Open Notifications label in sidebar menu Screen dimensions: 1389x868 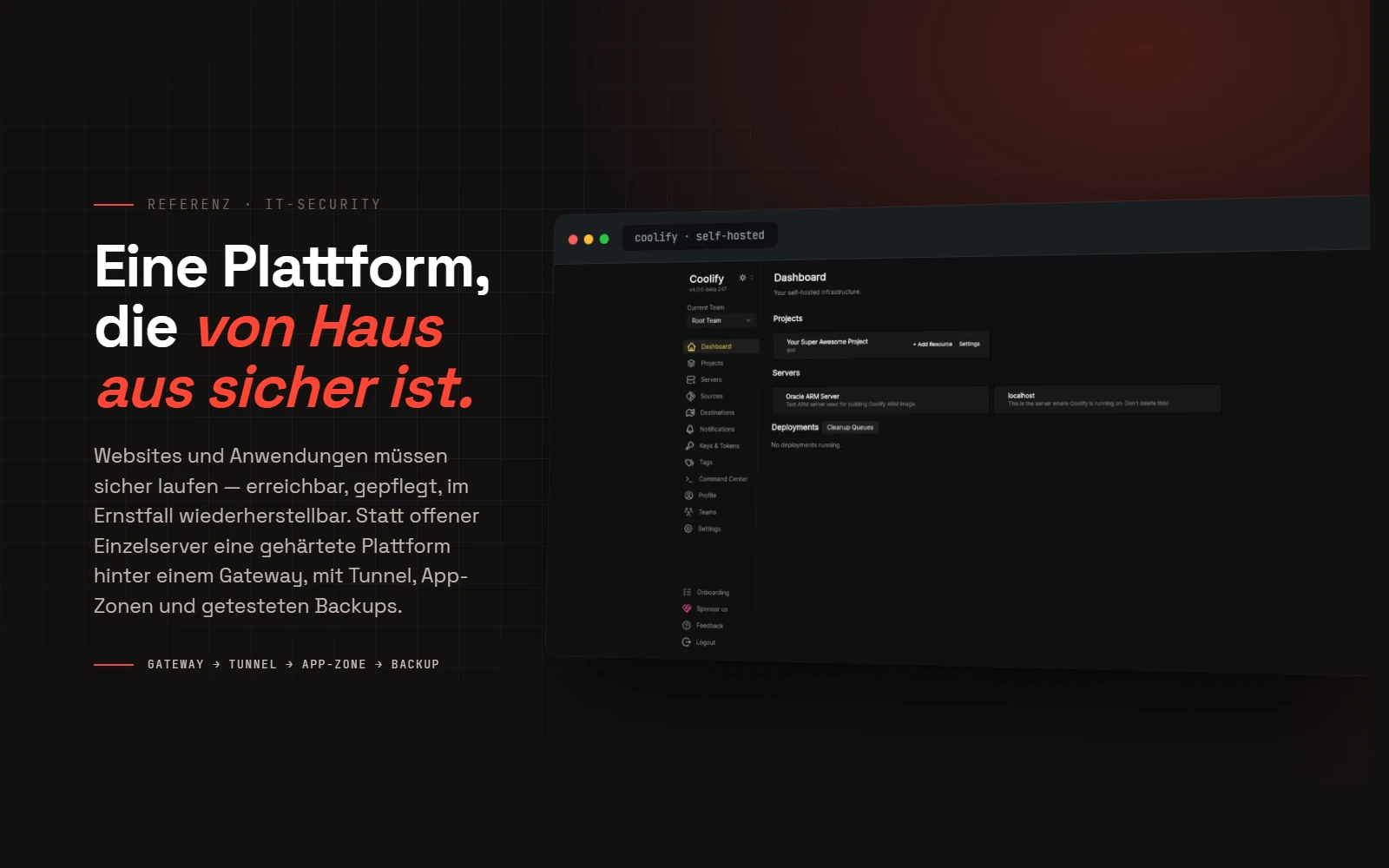pyautogui.click(x=717, y=430)
